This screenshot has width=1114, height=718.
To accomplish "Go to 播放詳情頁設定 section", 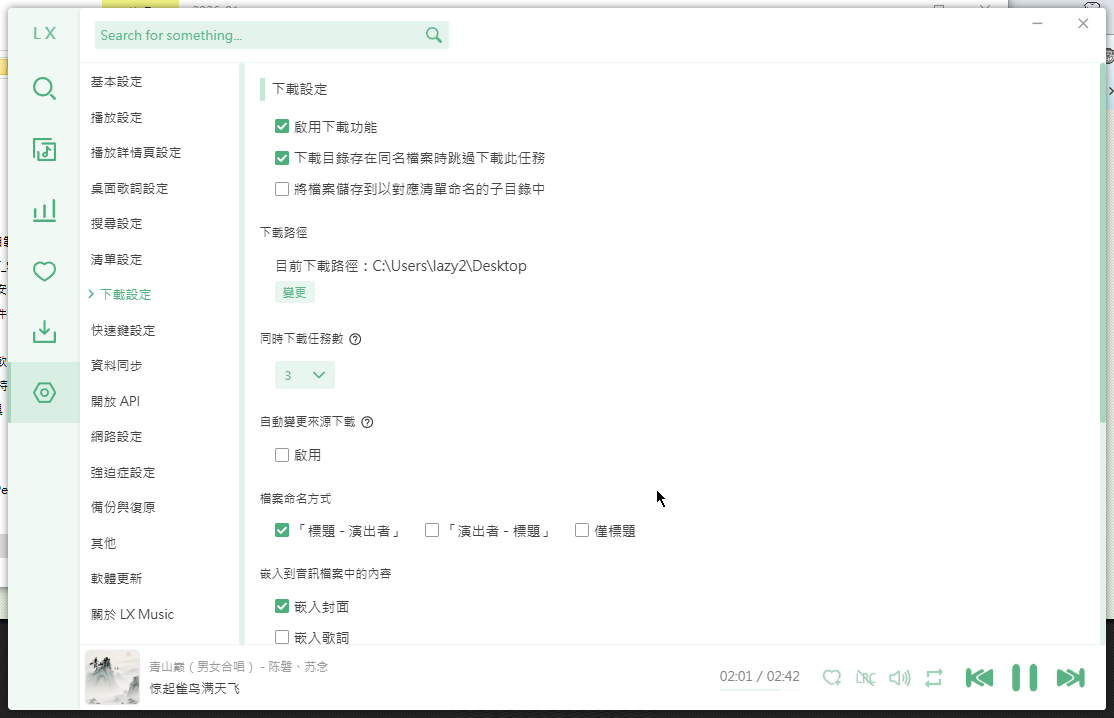I will [x=136, y=153].
